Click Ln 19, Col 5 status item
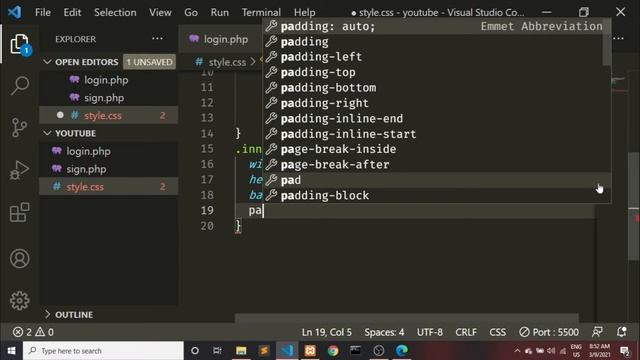 click(327, 332)
